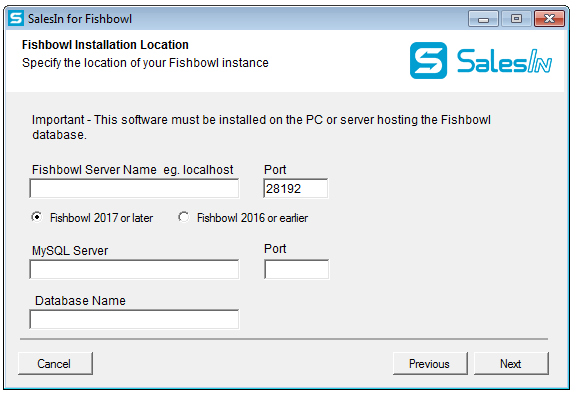Click the MySQL Port input field
575x393 pixels.
coord(296,269)
